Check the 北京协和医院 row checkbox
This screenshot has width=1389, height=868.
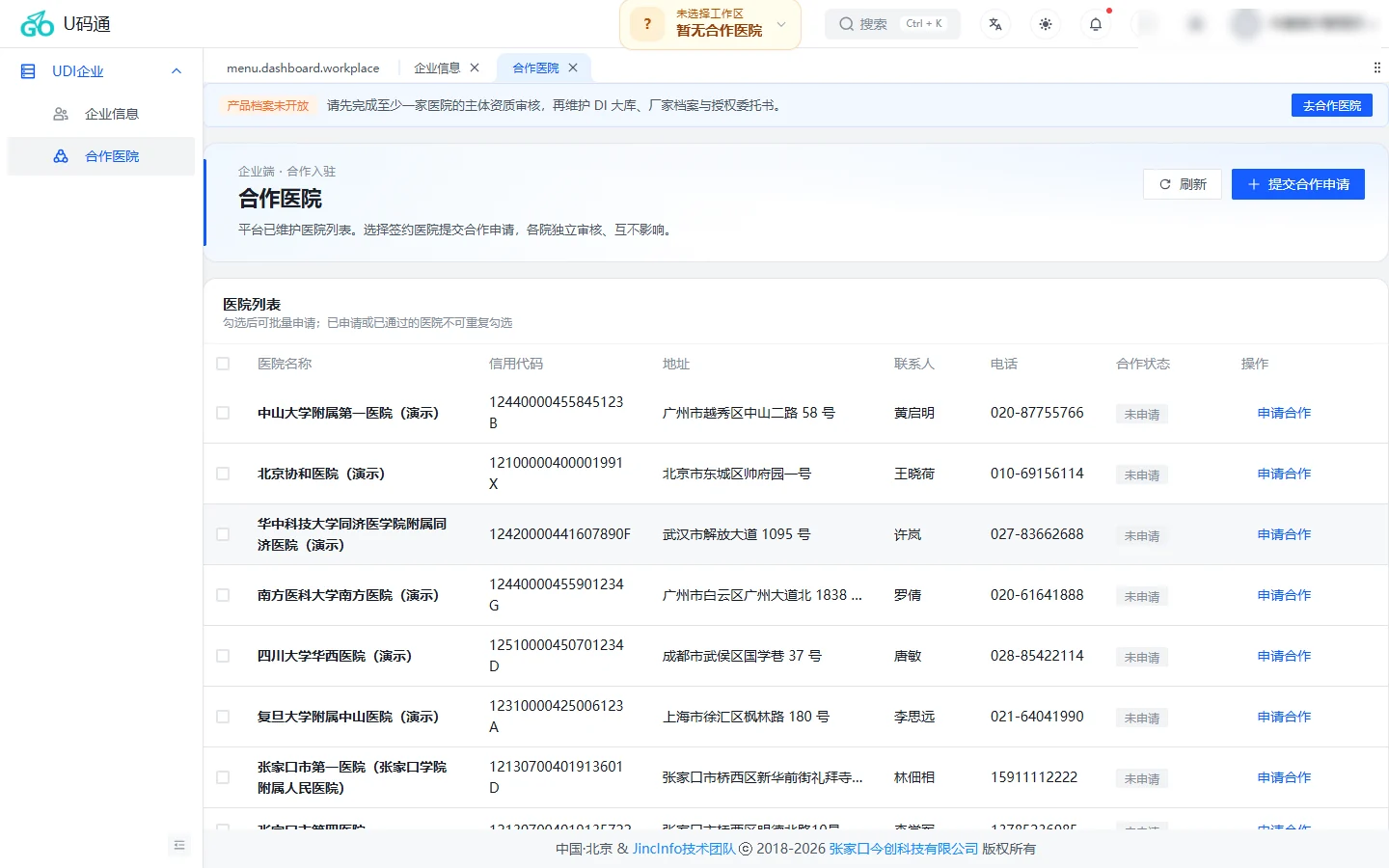[x=223, y=474]
